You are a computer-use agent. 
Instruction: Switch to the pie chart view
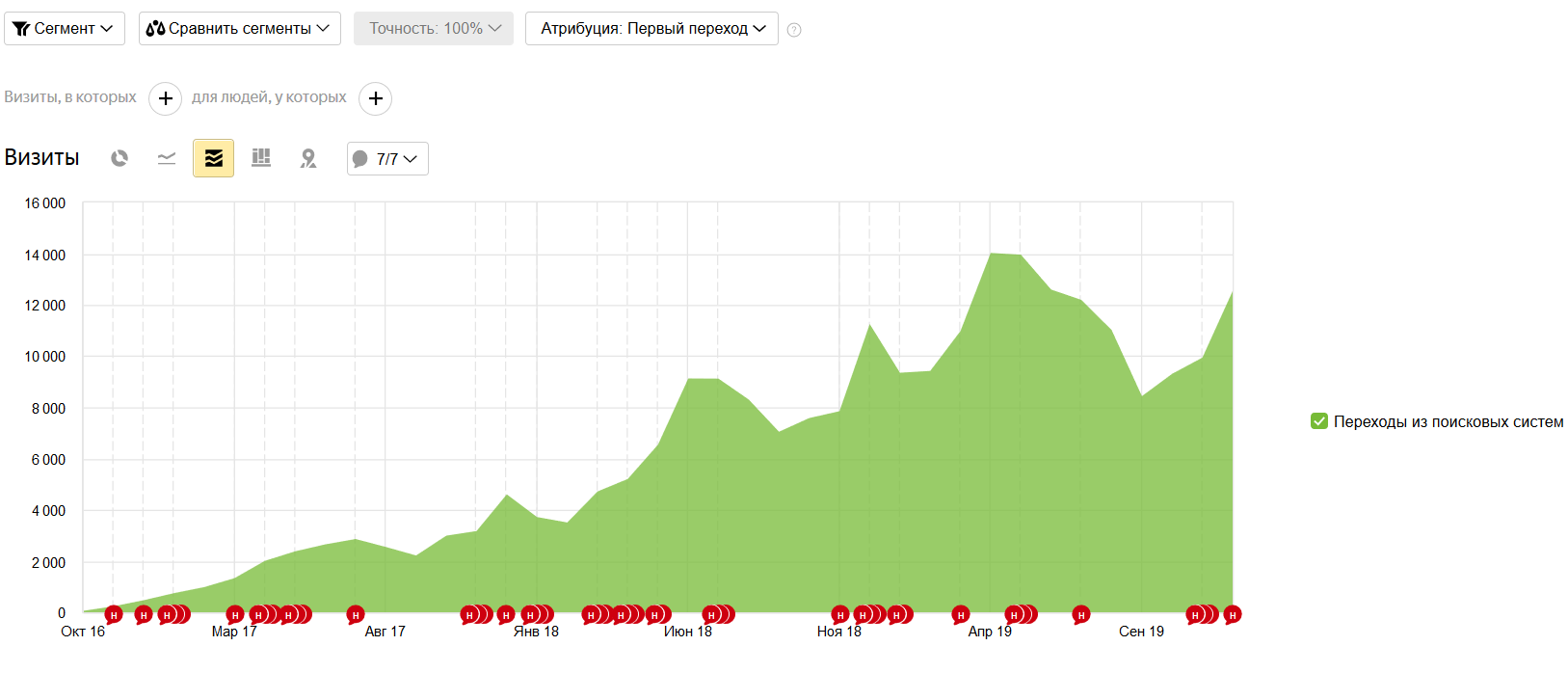pyautogui.click(x=120, y=158)
